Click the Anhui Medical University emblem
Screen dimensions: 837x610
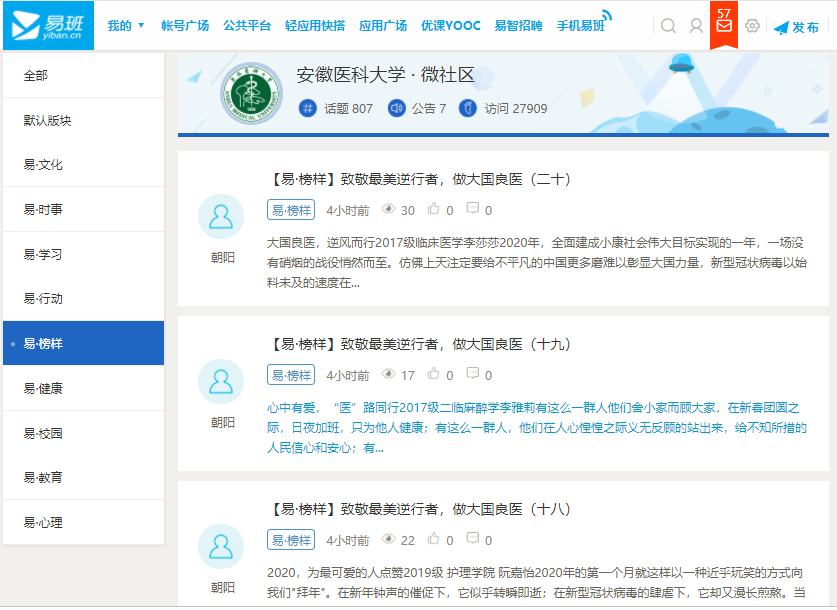(x=251, y=94)
